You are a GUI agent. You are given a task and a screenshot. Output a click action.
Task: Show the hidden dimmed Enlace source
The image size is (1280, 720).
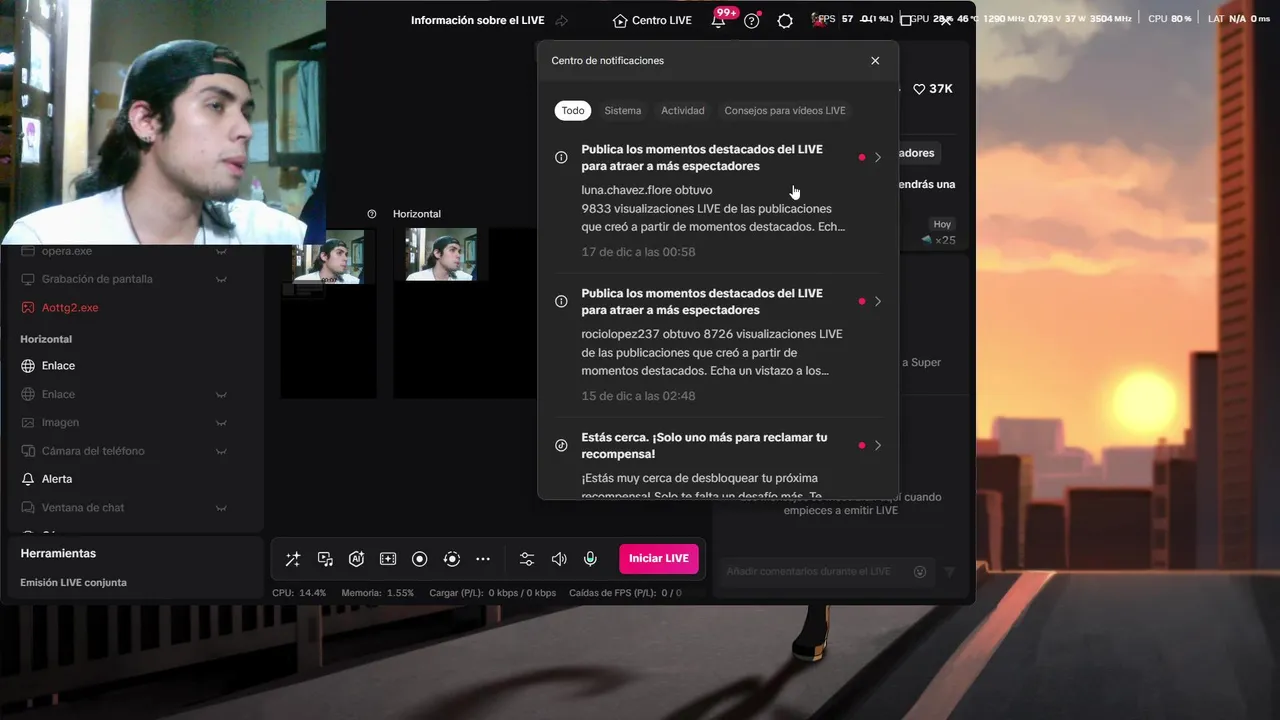point(221,395)
